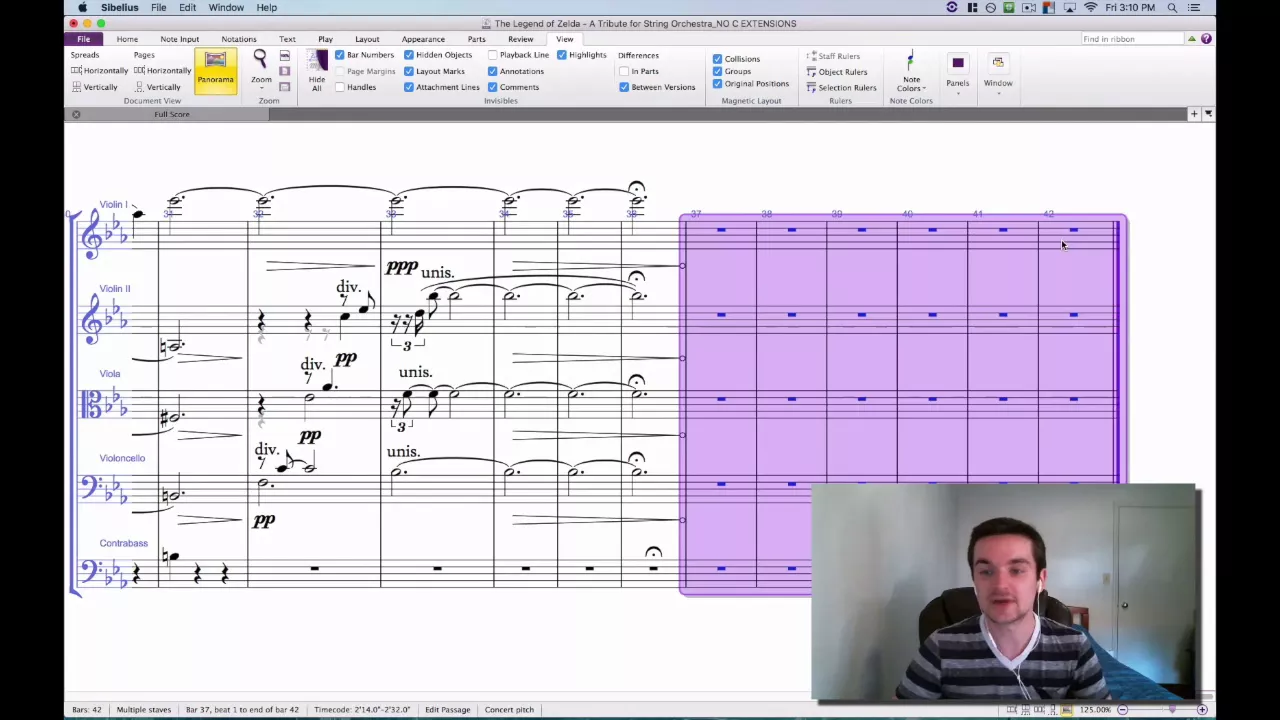
Task: Click the top zoom preset icon
Action: click(285, 56)
